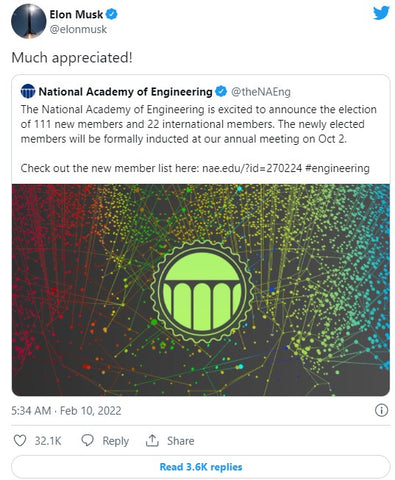The width and height of the screenshot is (395, 480).
Task: Click Elon Musk's verified badge
Action: click(x=112, y=14)
